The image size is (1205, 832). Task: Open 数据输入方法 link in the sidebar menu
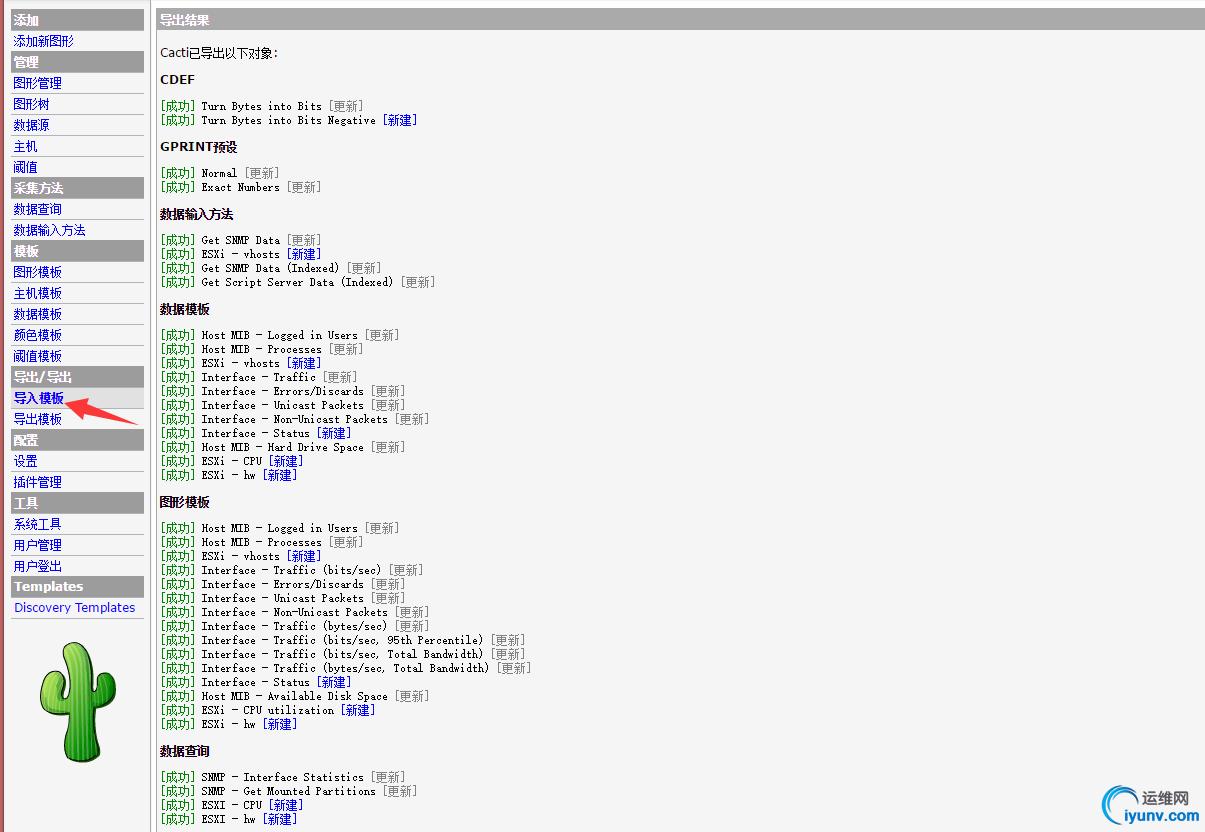tap(49, 230)
